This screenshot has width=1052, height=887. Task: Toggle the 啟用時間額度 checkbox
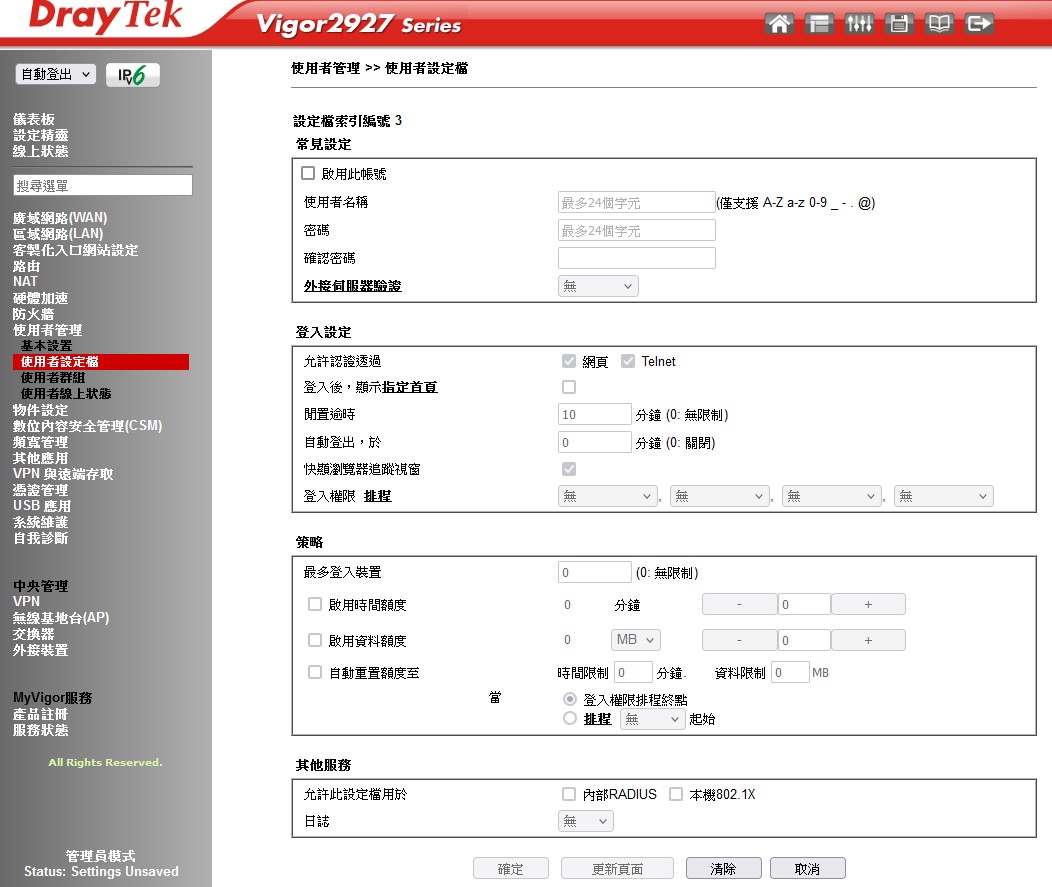[x=315, y=604]
